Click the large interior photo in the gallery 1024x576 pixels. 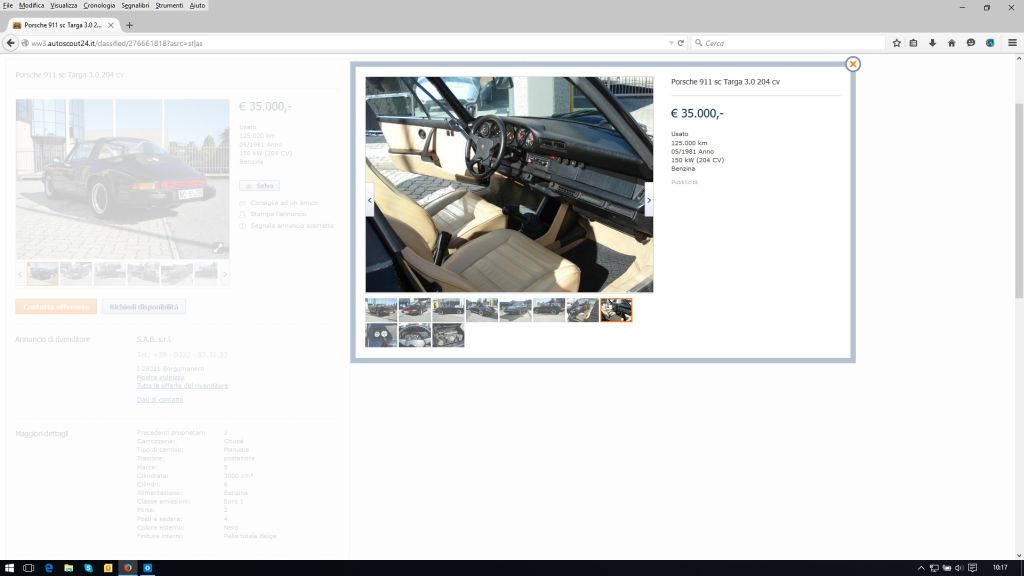[x=509, y=185]
